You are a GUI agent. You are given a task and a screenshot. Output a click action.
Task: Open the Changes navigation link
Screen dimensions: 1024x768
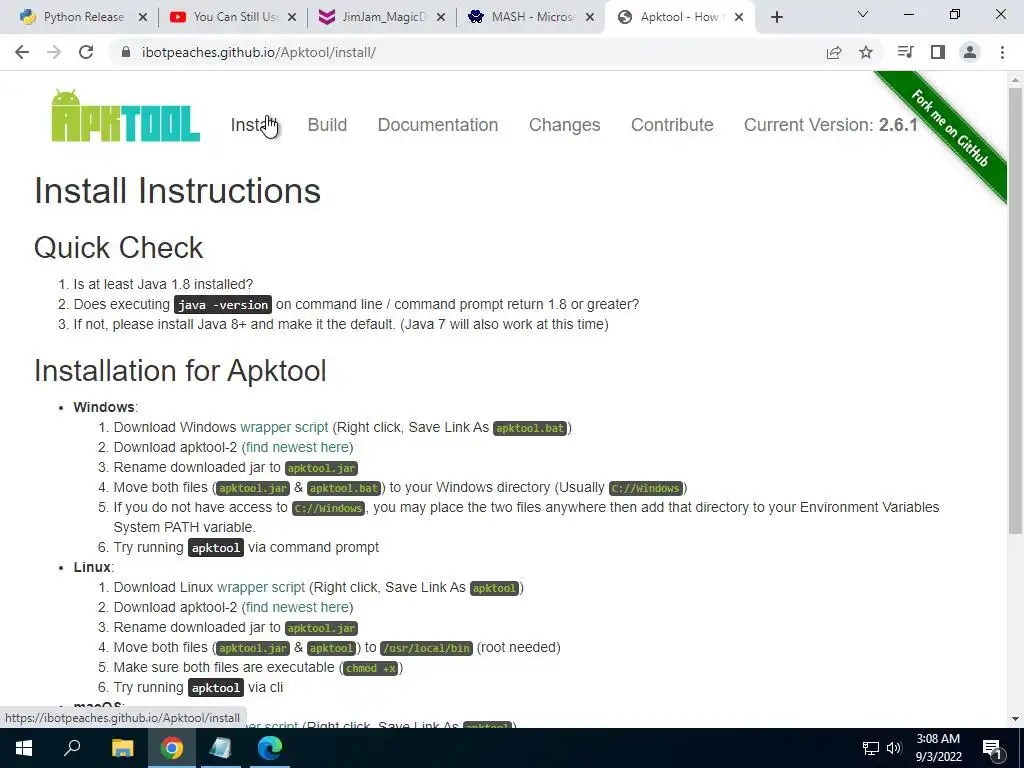(x=564, y=125)
